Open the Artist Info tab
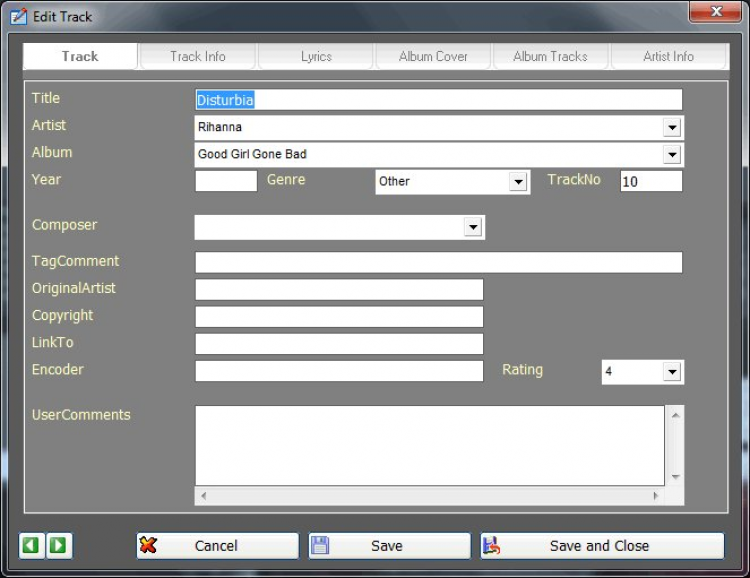This screenshot has height=578, width=750. tap(669, 56)
